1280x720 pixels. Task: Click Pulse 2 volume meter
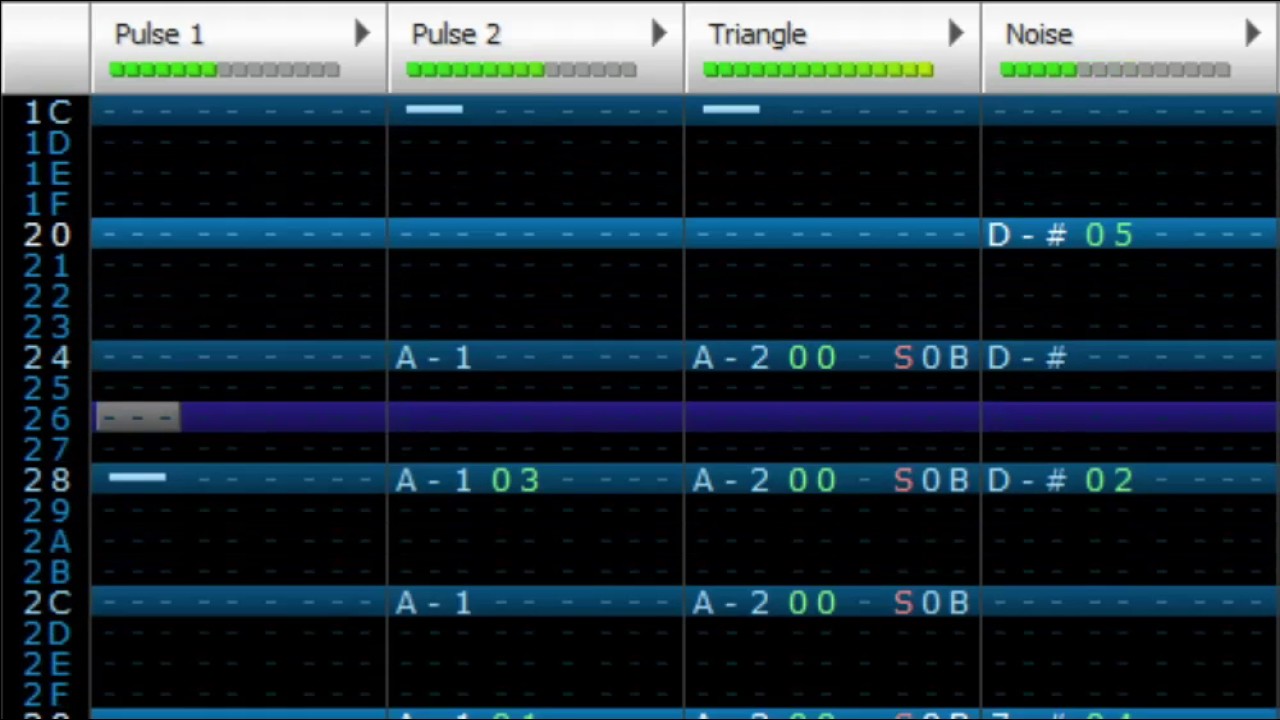coord(521,70)
